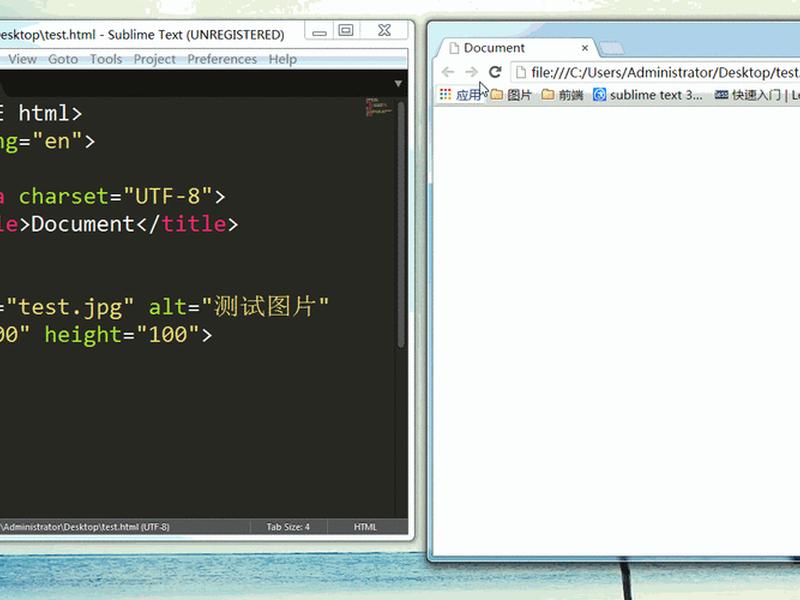Minimize the Sublime Text window
The width and height of the screenshot is (800, 600).
319,31
